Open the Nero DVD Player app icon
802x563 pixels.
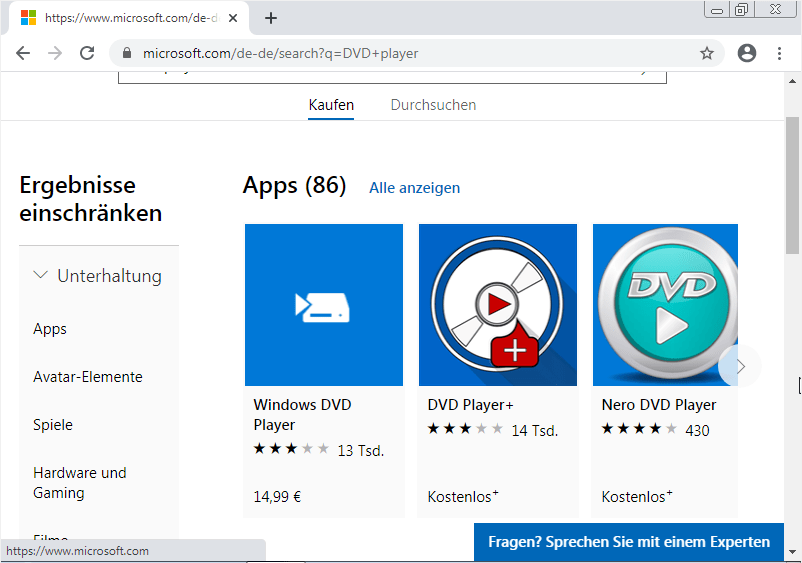pyautogui.click(x=665, y=305)
